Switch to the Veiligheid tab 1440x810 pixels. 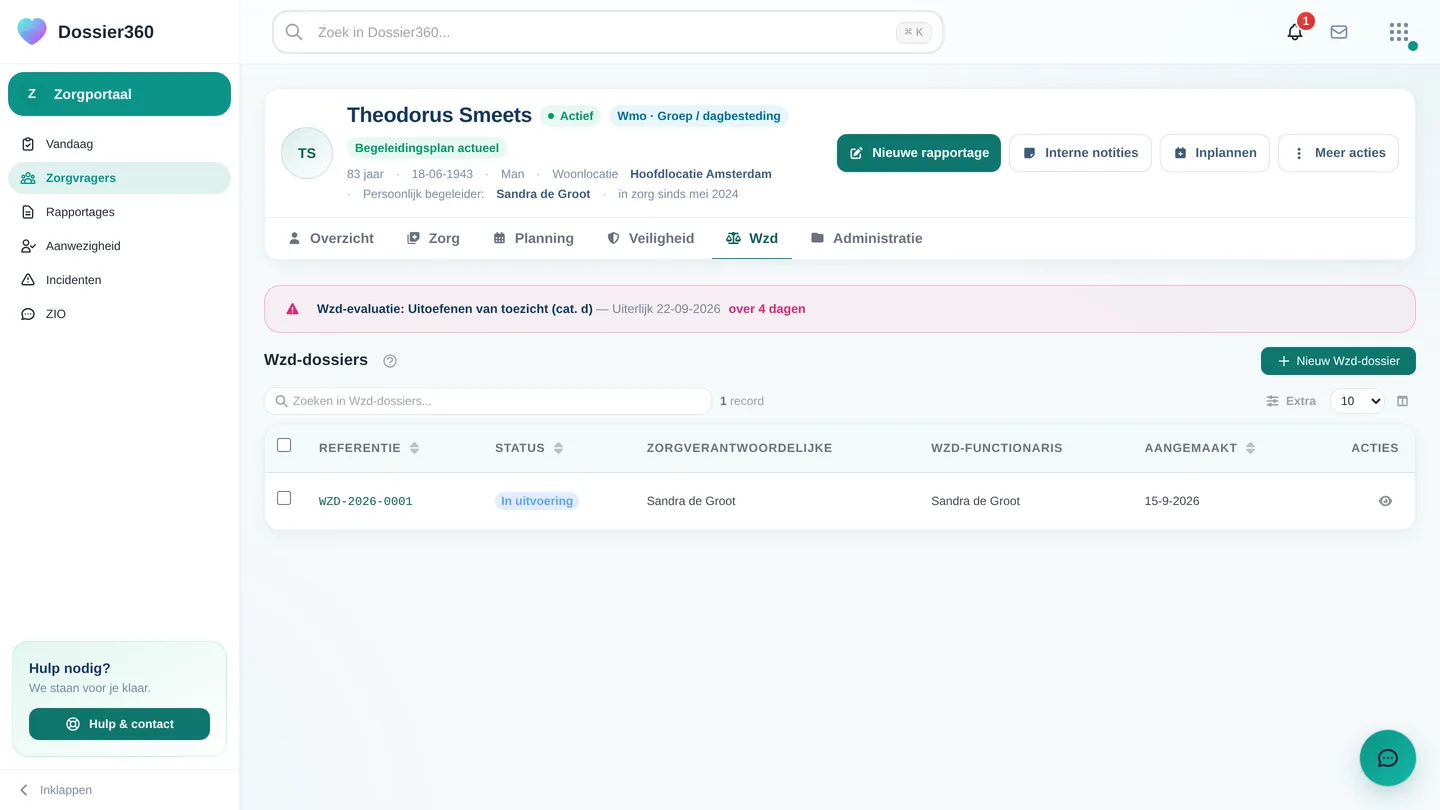[650, 238]
